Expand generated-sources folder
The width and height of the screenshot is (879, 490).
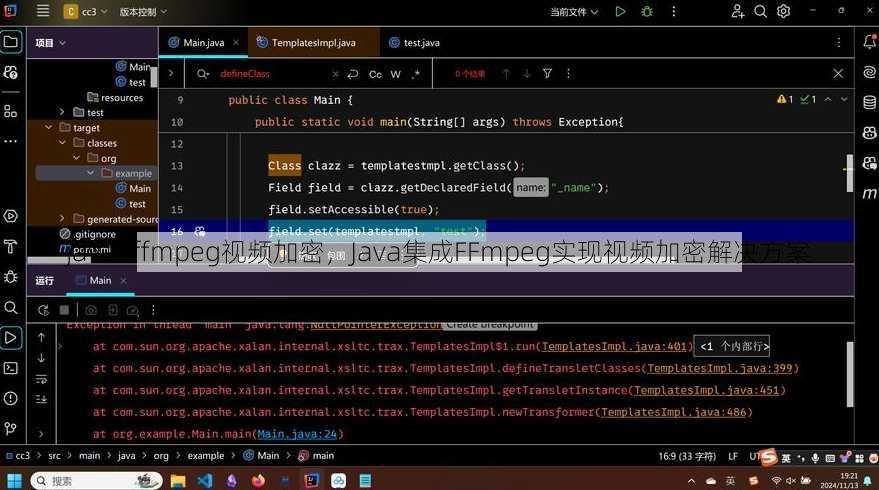coord(62,219)
